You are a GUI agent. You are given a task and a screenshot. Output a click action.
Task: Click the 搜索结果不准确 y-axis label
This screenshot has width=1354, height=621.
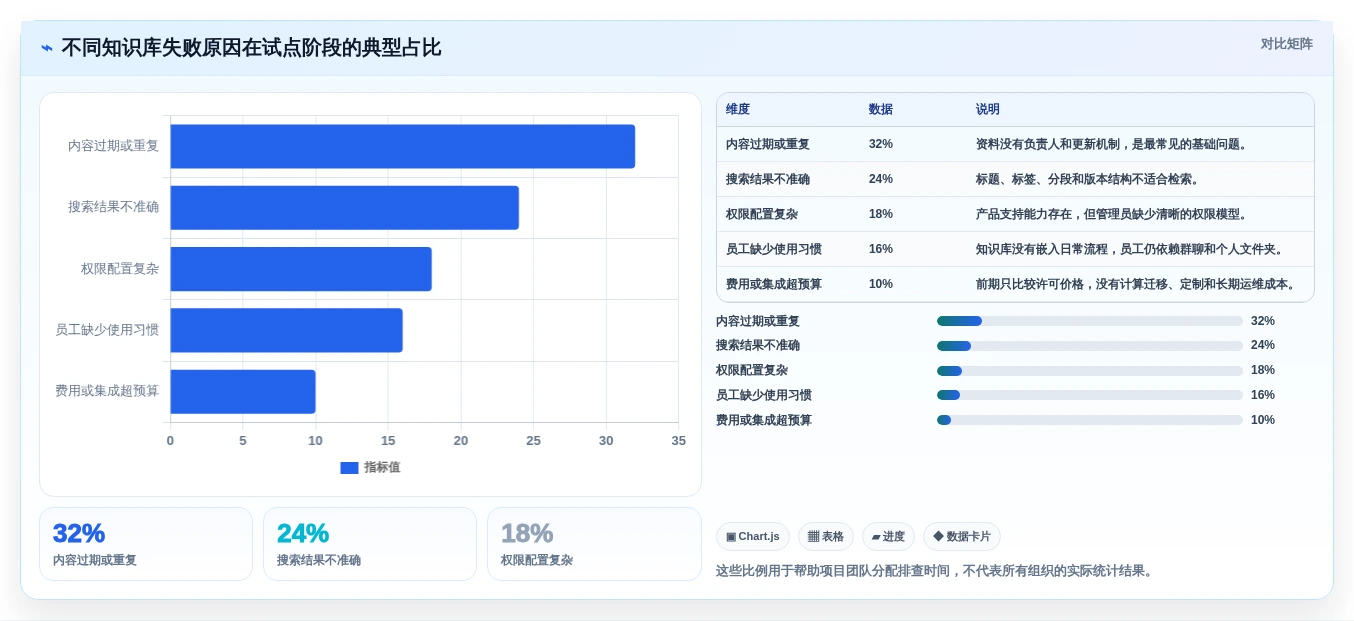(x=113, y=207)
